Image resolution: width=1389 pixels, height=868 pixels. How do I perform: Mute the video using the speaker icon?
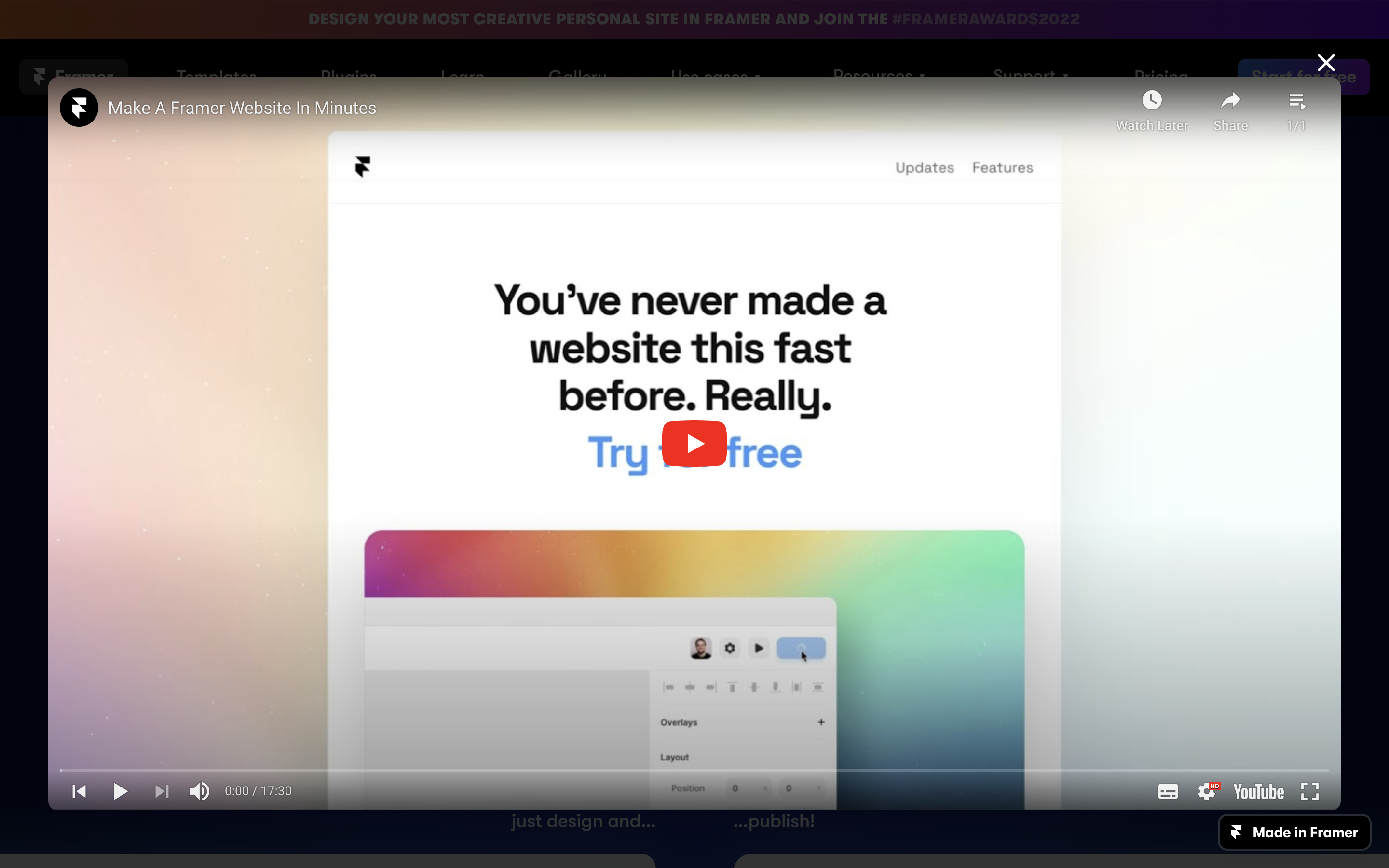(199, 791)
